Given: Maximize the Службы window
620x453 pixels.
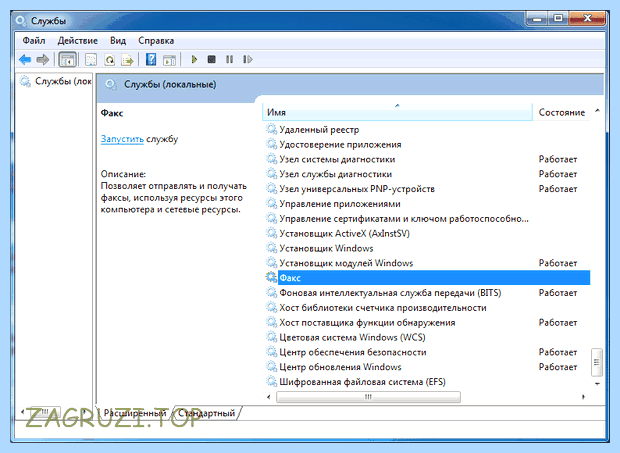Looking at the screenshot, I should point(558,19).
